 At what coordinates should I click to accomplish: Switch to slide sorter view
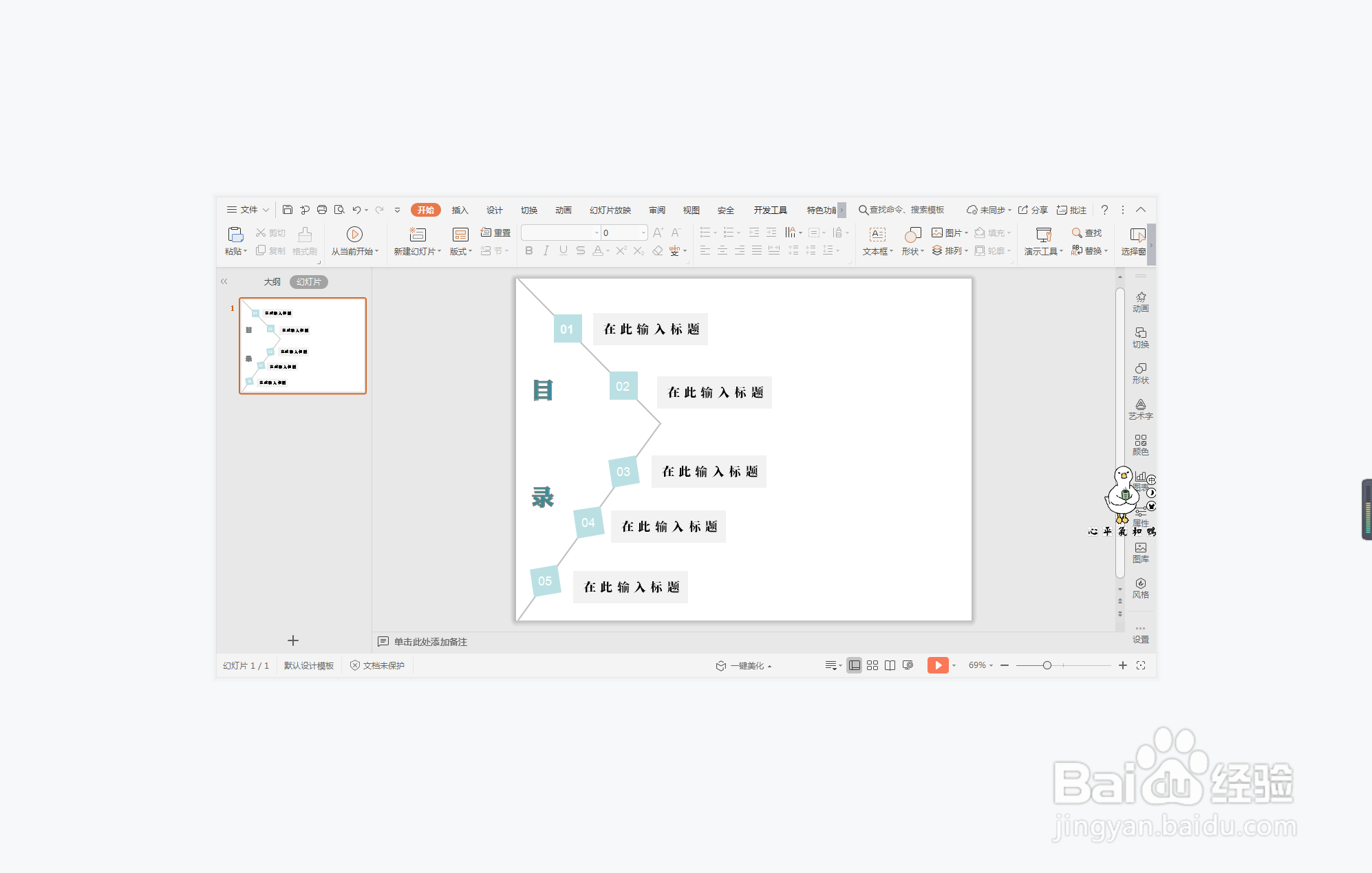(x=872, y=665)
